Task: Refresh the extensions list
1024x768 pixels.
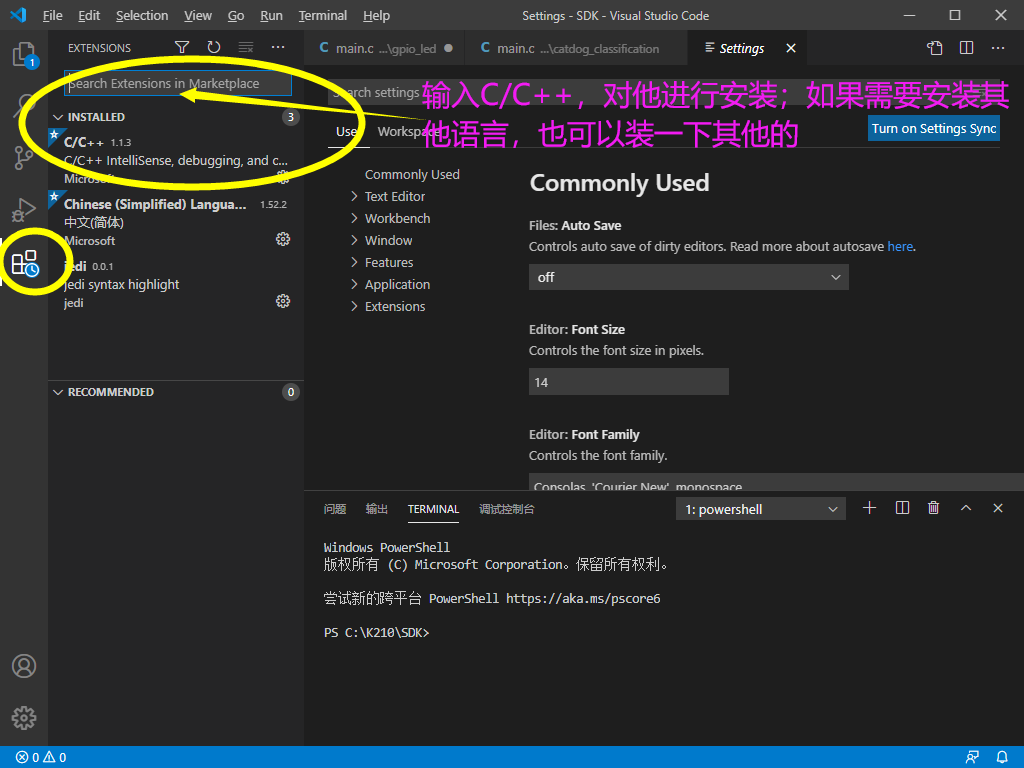Action: tap(214, 47)
